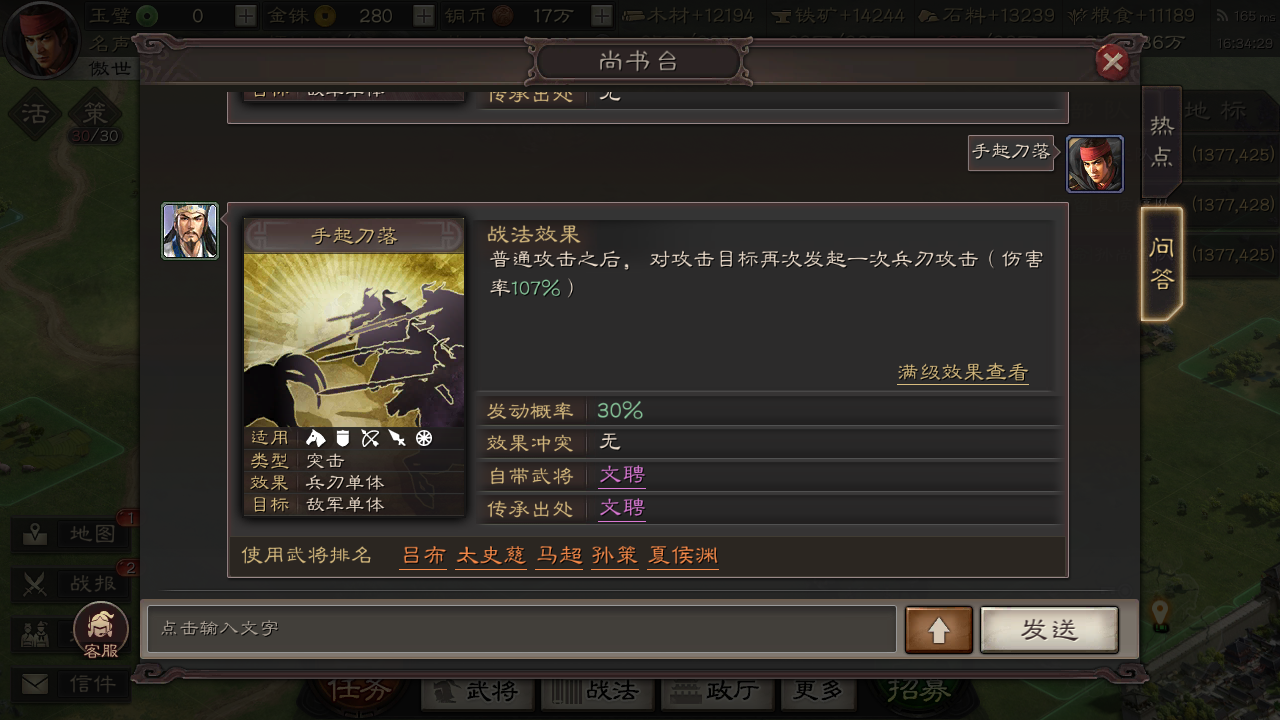Viewport: 1280px width, 720px height.
Task: Switch to the 热点 side tab
Action: (x=1161, y=141)
